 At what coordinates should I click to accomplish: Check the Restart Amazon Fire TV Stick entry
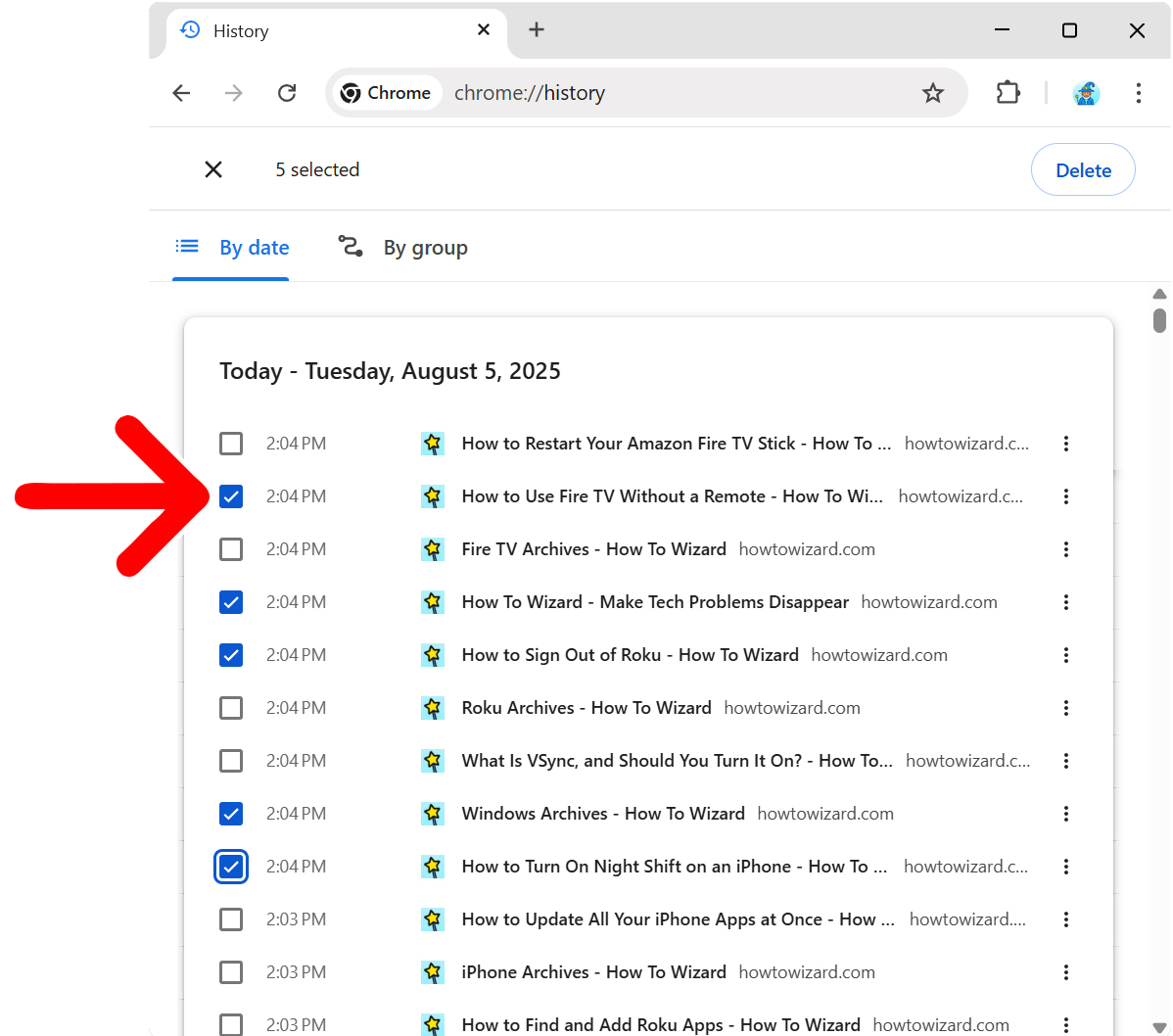(231, 444)
